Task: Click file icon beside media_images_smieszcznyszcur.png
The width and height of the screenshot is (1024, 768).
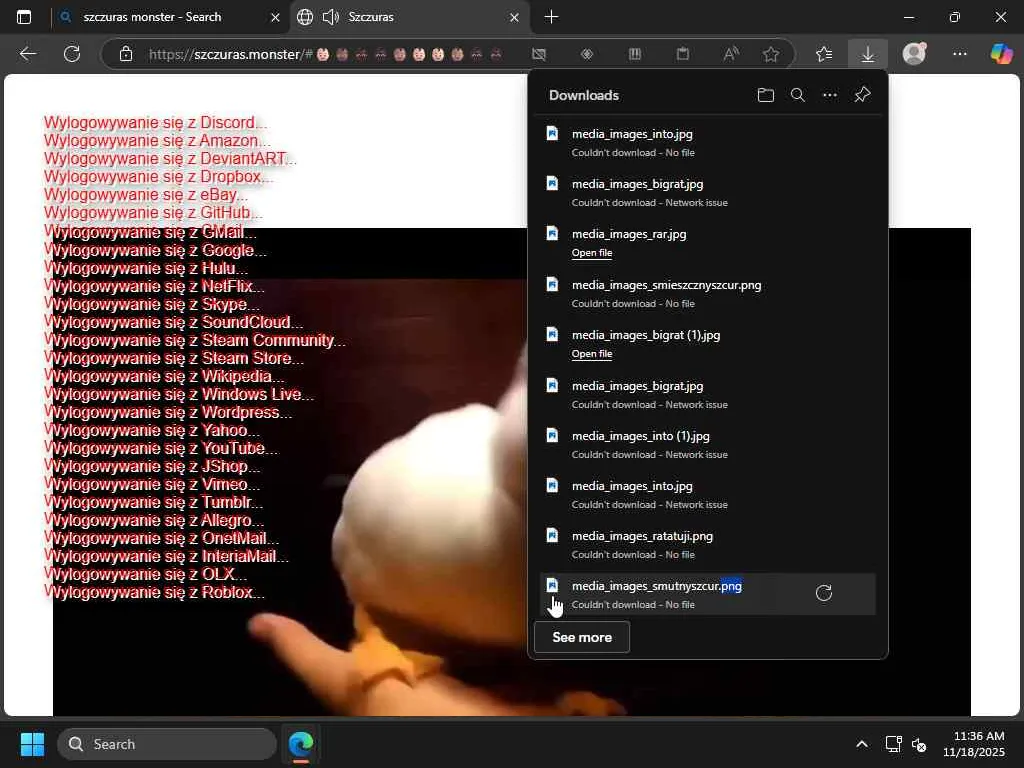Action: click(x=552, y=285)
